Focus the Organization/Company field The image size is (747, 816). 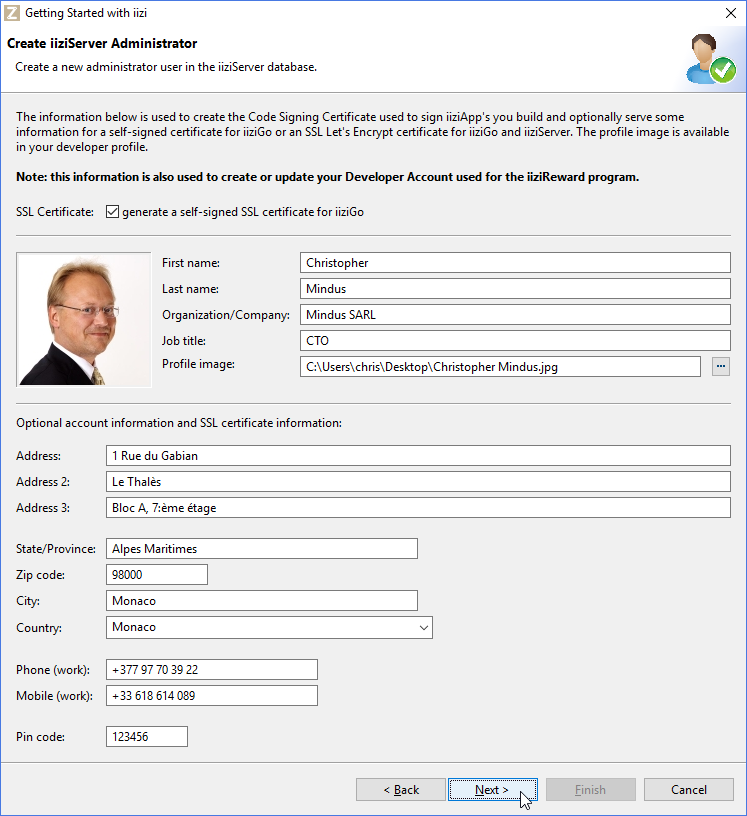click(x=515, y=315)
